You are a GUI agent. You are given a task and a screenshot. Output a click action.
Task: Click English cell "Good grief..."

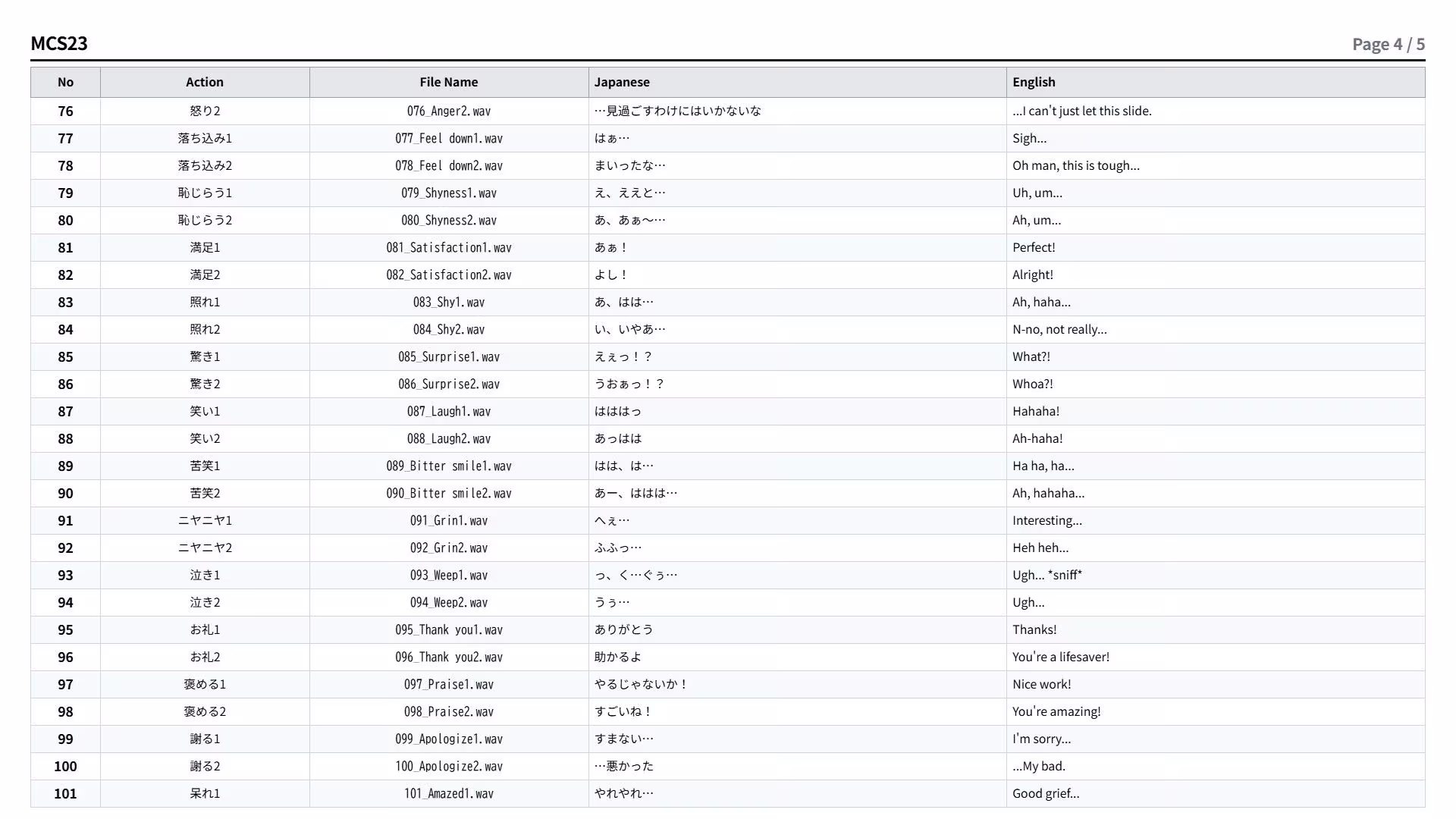pos(1216,794)
